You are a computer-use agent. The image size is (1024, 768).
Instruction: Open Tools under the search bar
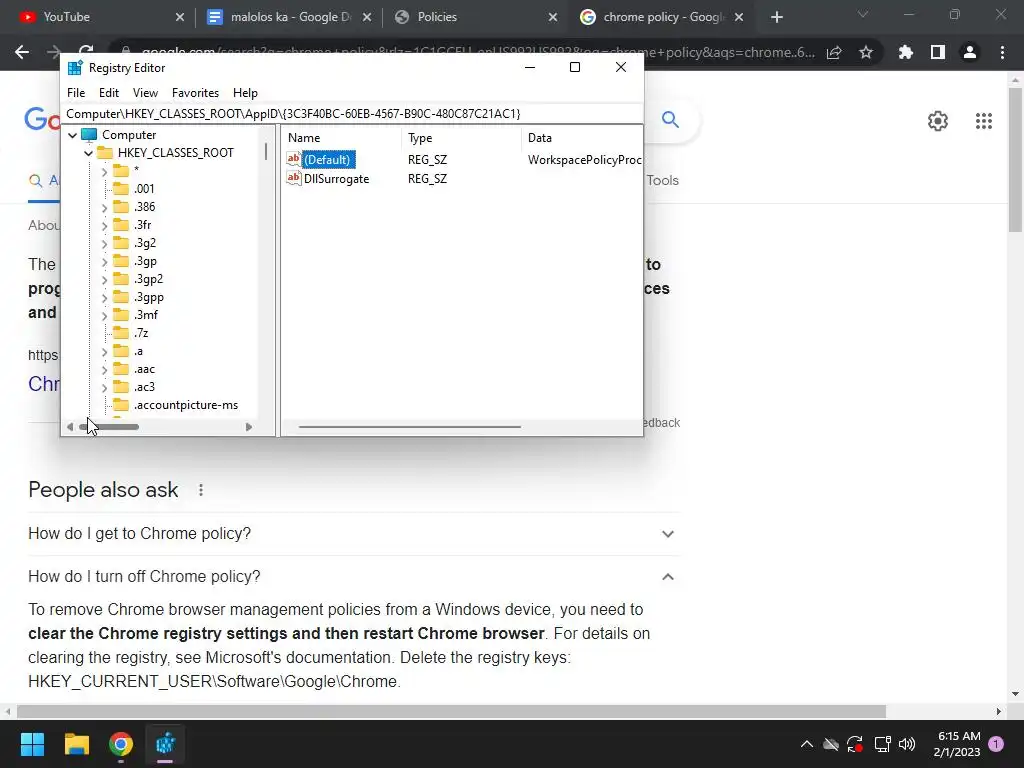(x=662, y=180)
